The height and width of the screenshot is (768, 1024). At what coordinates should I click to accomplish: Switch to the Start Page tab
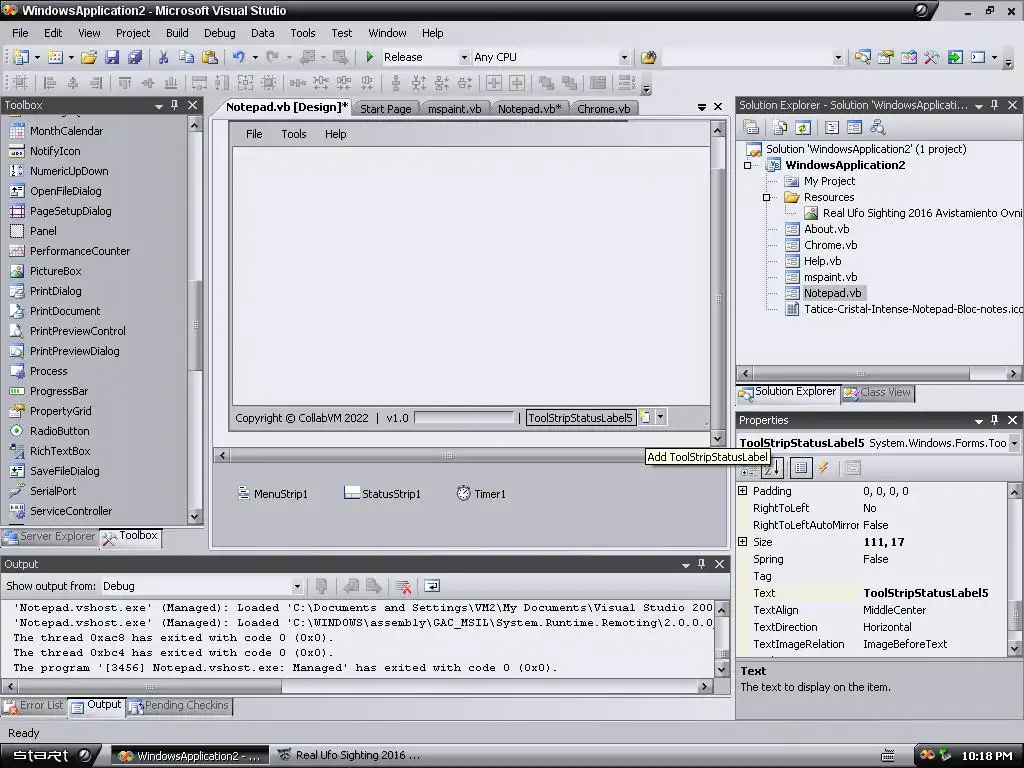385,109
